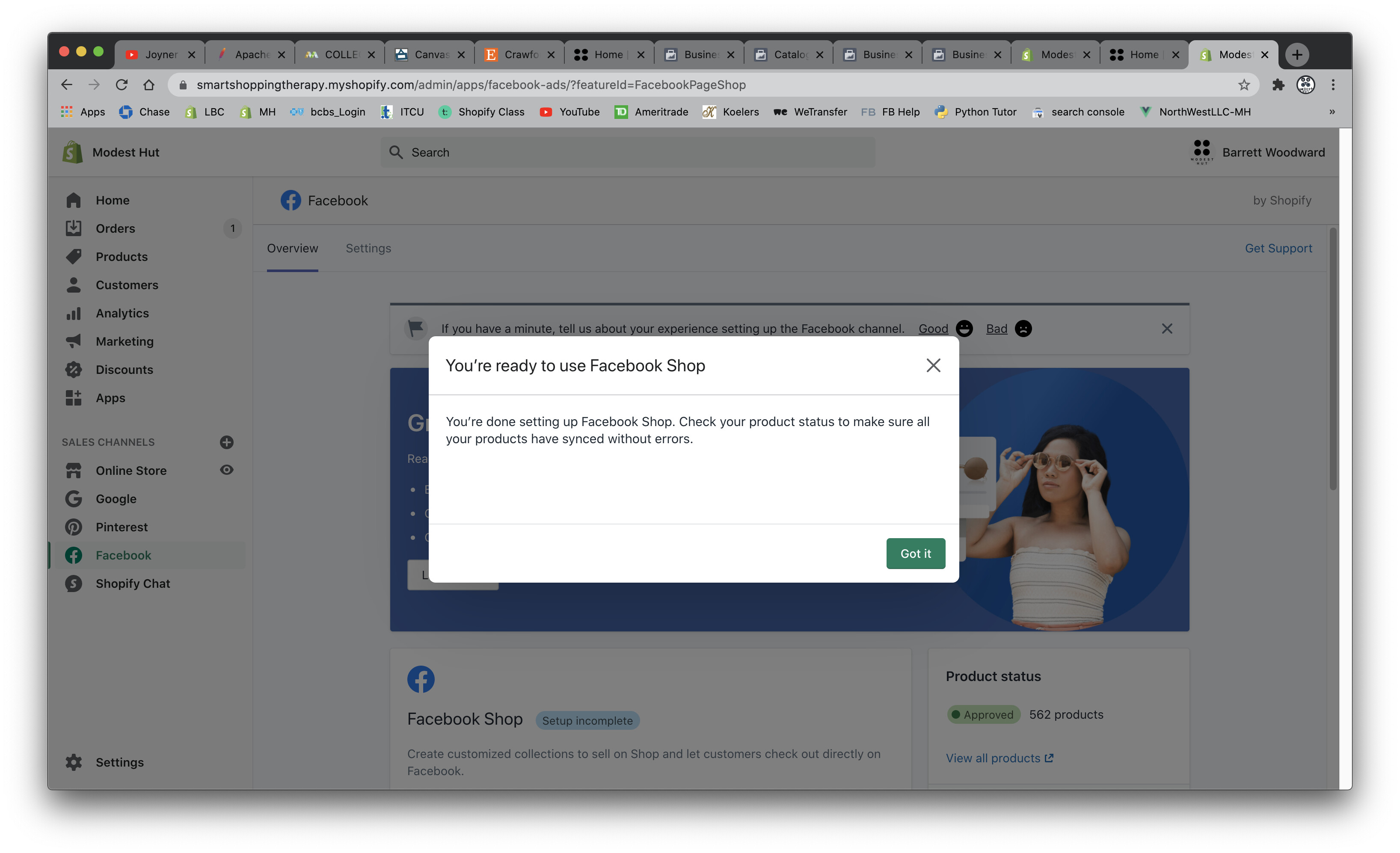
Task: Click the Chrome extensions puzzle icon
Action: point(1278,85)
